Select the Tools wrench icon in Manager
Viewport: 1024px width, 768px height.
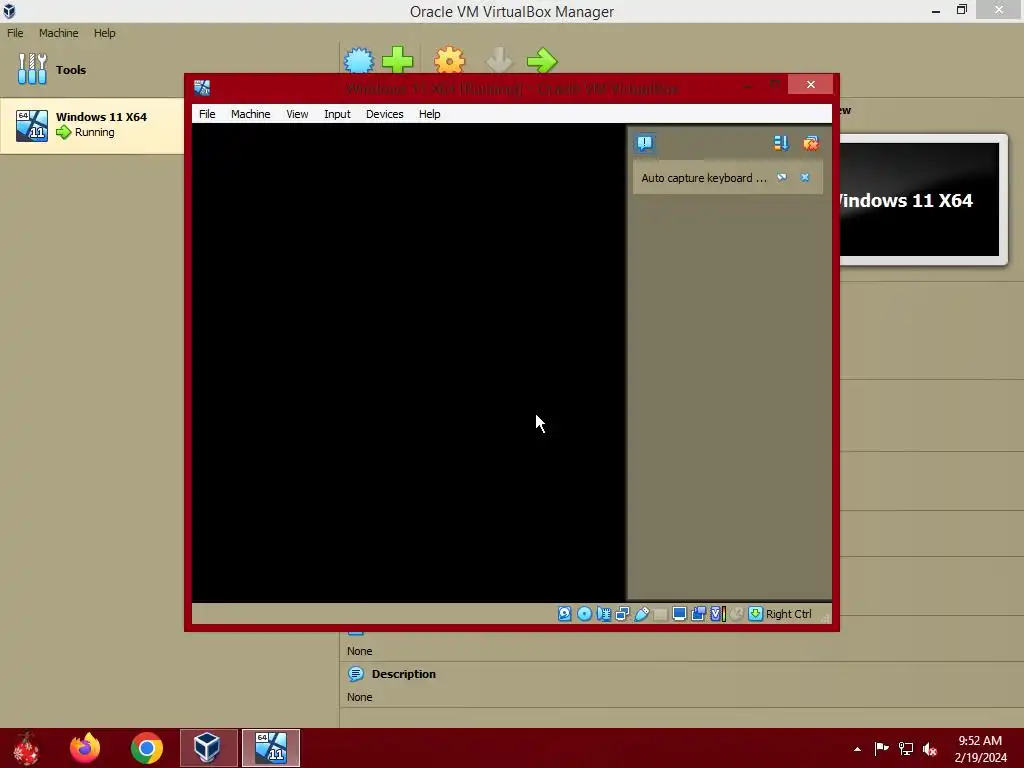tap(32, 69)
